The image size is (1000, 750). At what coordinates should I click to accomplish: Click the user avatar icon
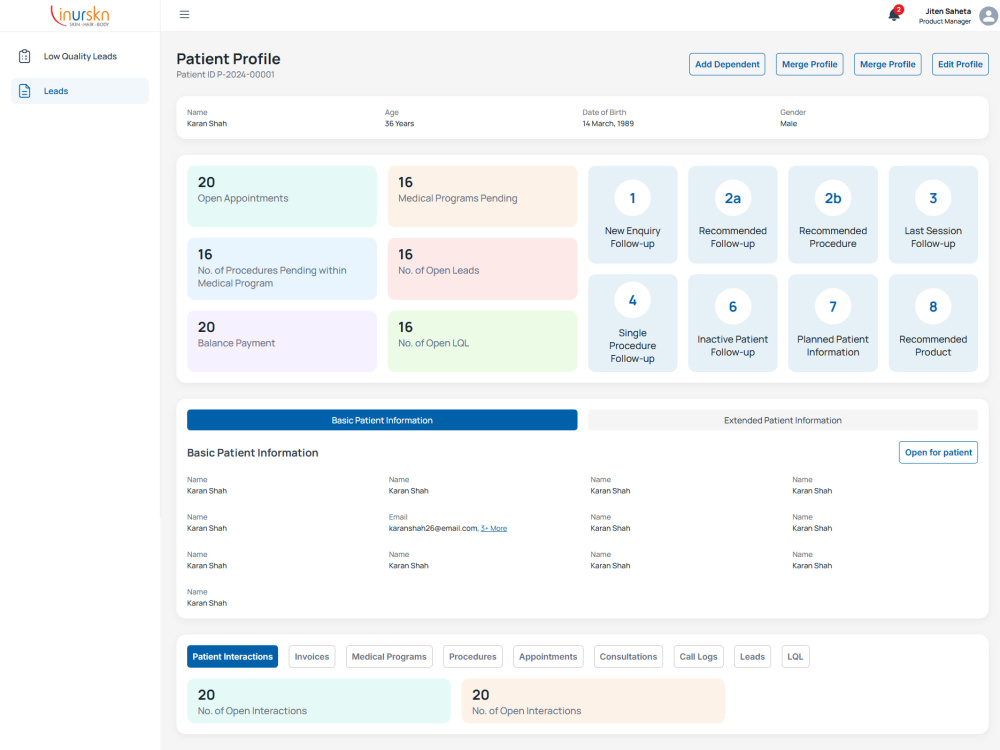pyautogui.click(x=989, y=15)
